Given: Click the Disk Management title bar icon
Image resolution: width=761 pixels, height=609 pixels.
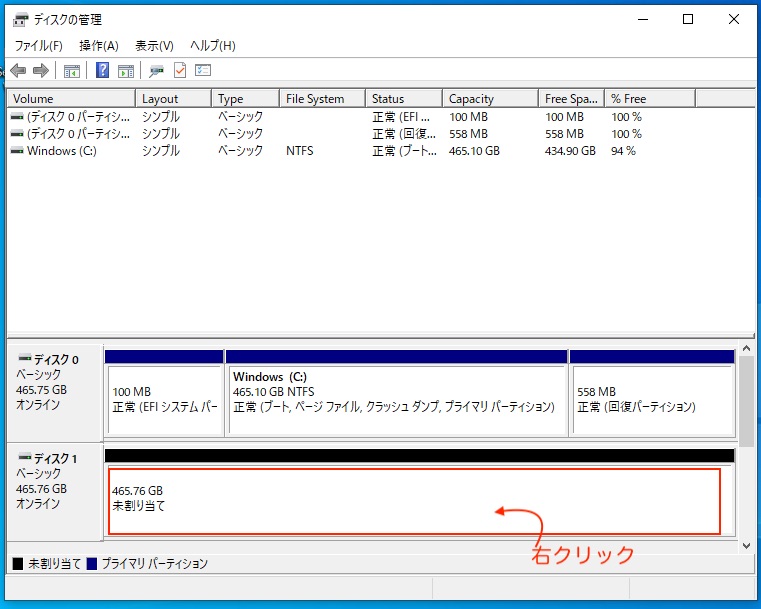Looking at the screenshot, I should coord(20,20).
